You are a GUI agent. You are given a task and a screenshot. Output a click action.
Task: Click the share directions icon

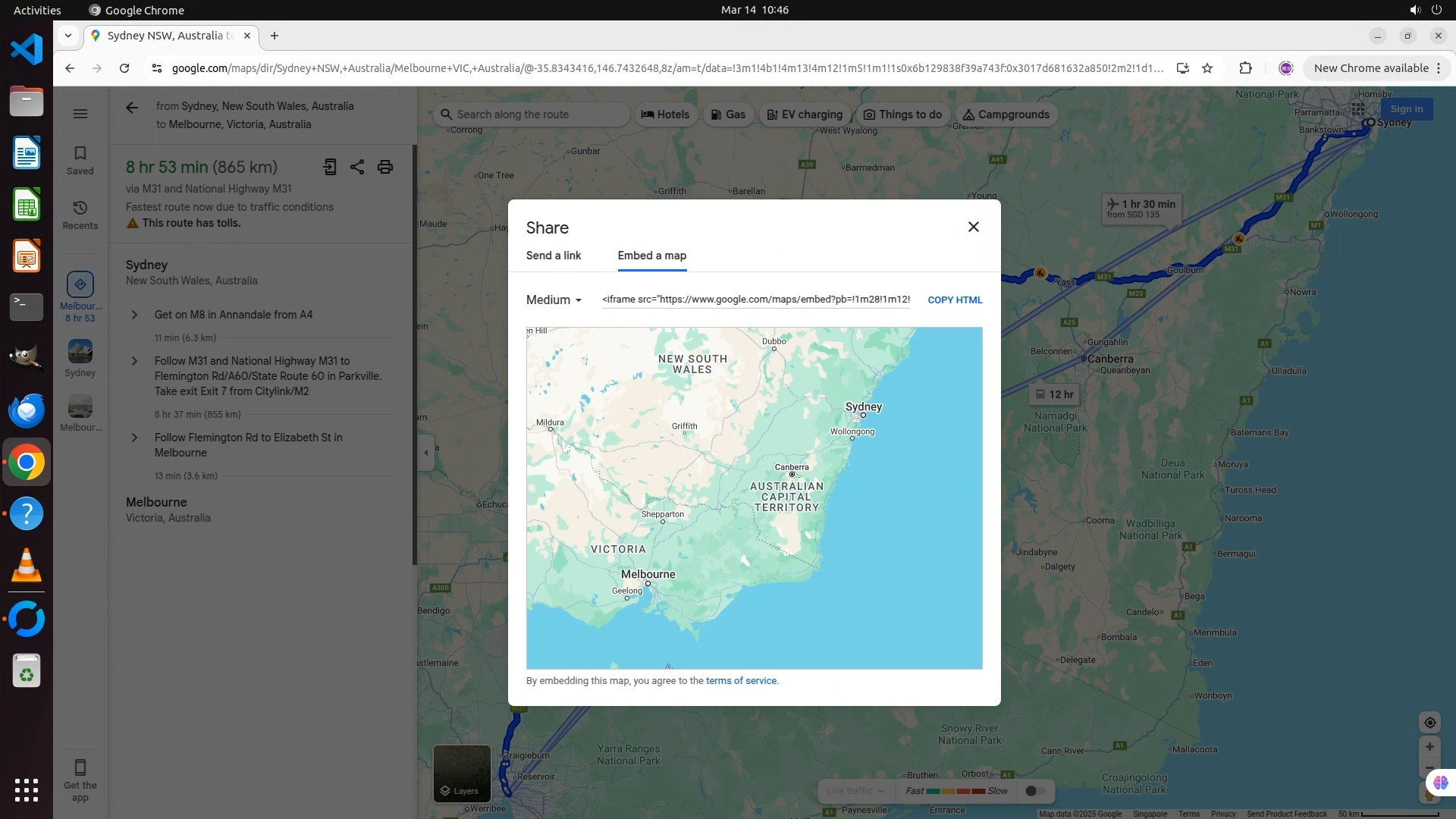(357, 167)
